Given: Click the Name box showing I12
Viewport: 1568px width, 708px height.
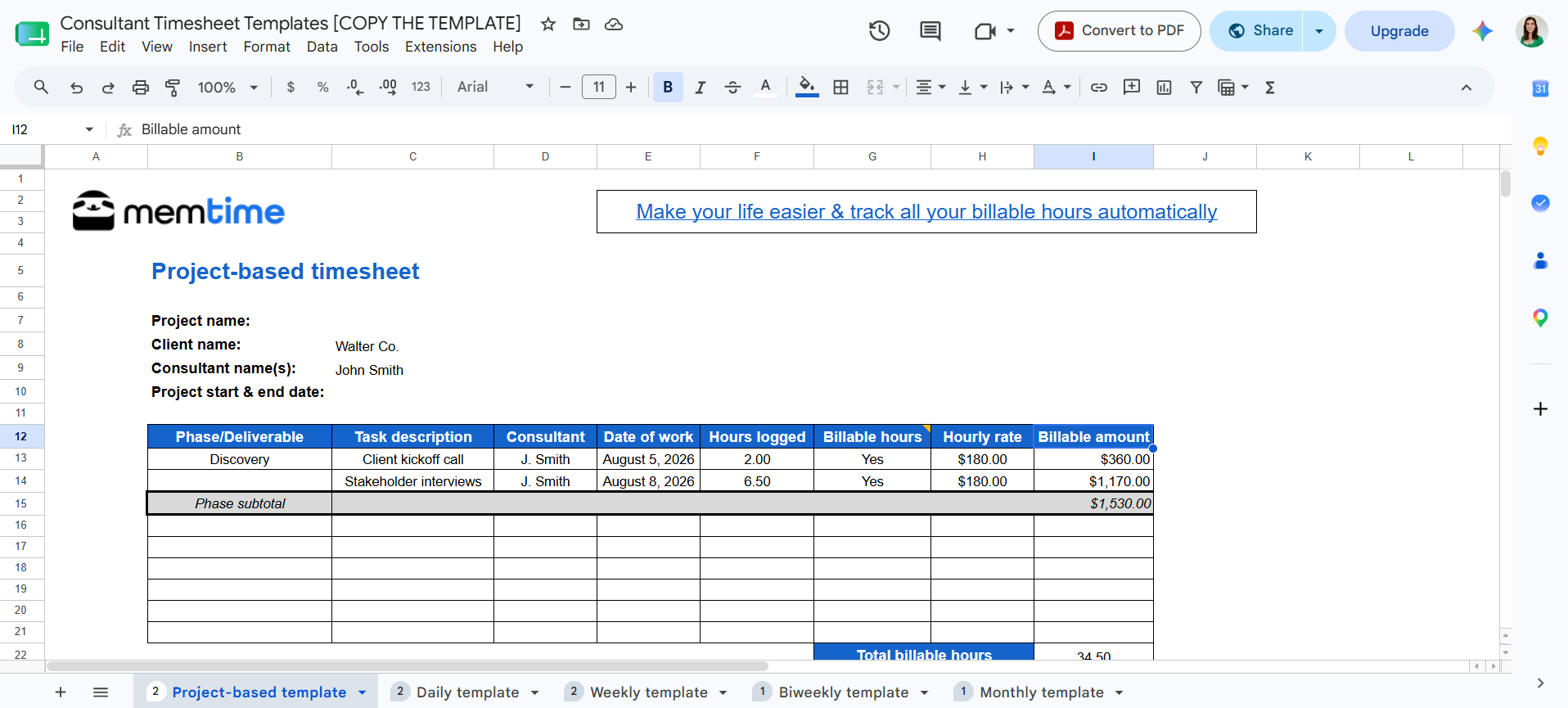Looking at the screenshot, I should click(52, 129).
